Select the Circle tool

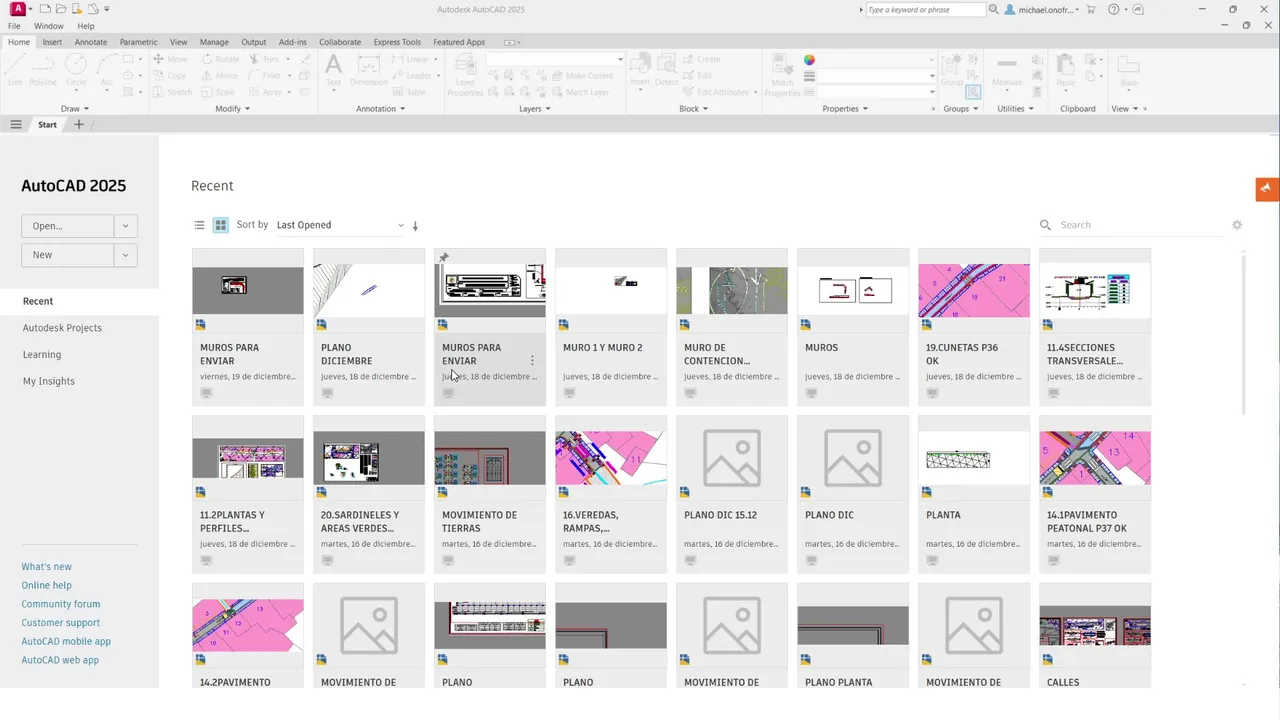[76, 70]
